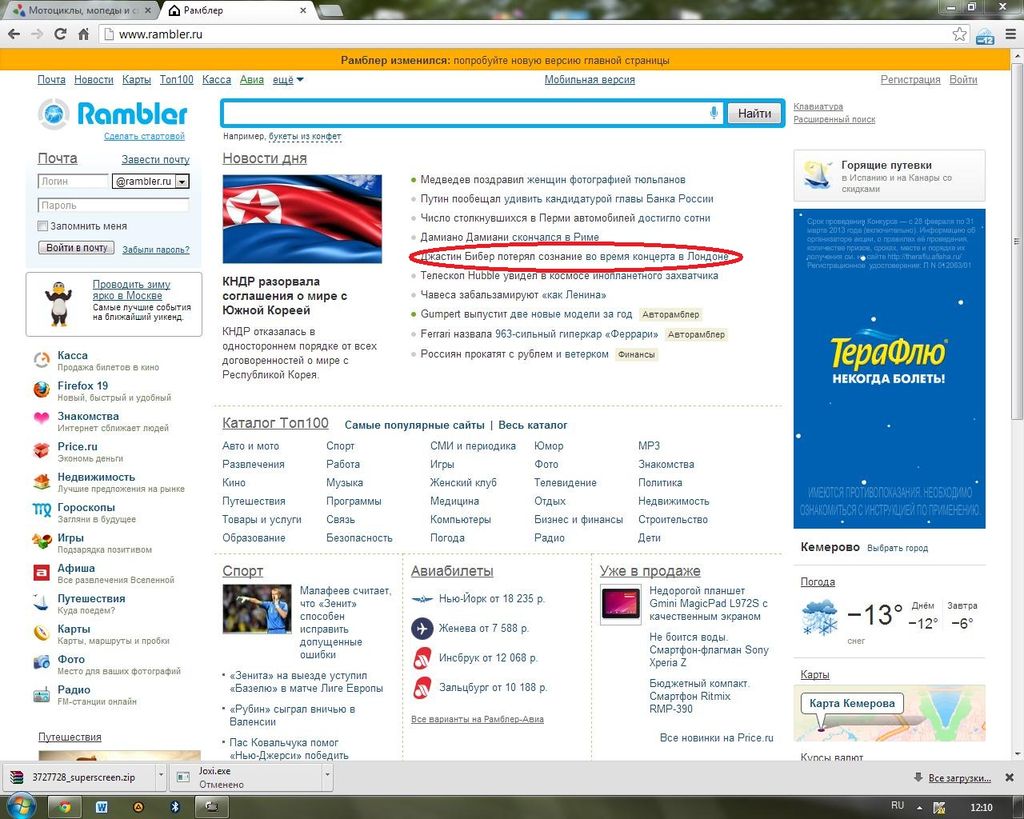1024x819 pixels.
Task: Click the Гороскопы zodiac icon
Action: tap(41, 511)
